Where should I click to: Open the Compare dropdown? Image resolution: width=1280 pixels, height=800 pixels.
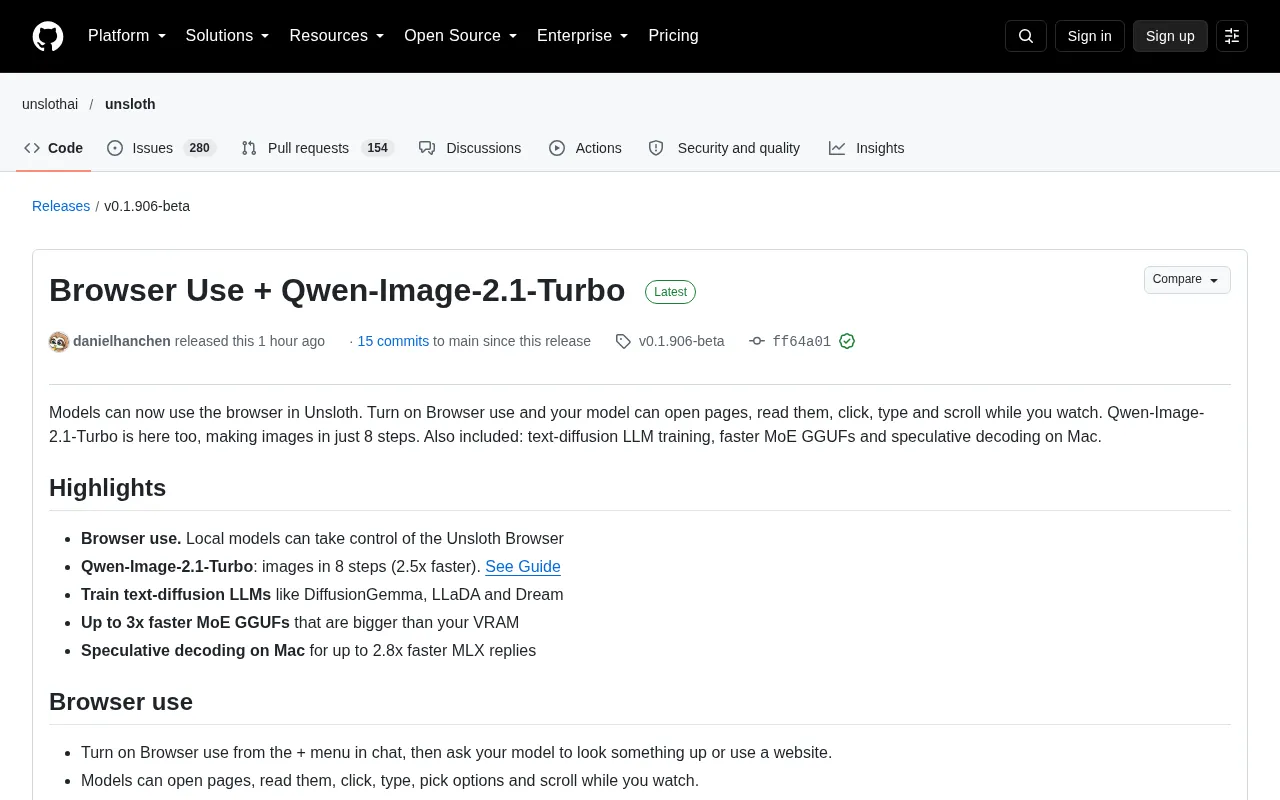[x=1187, y=280]
